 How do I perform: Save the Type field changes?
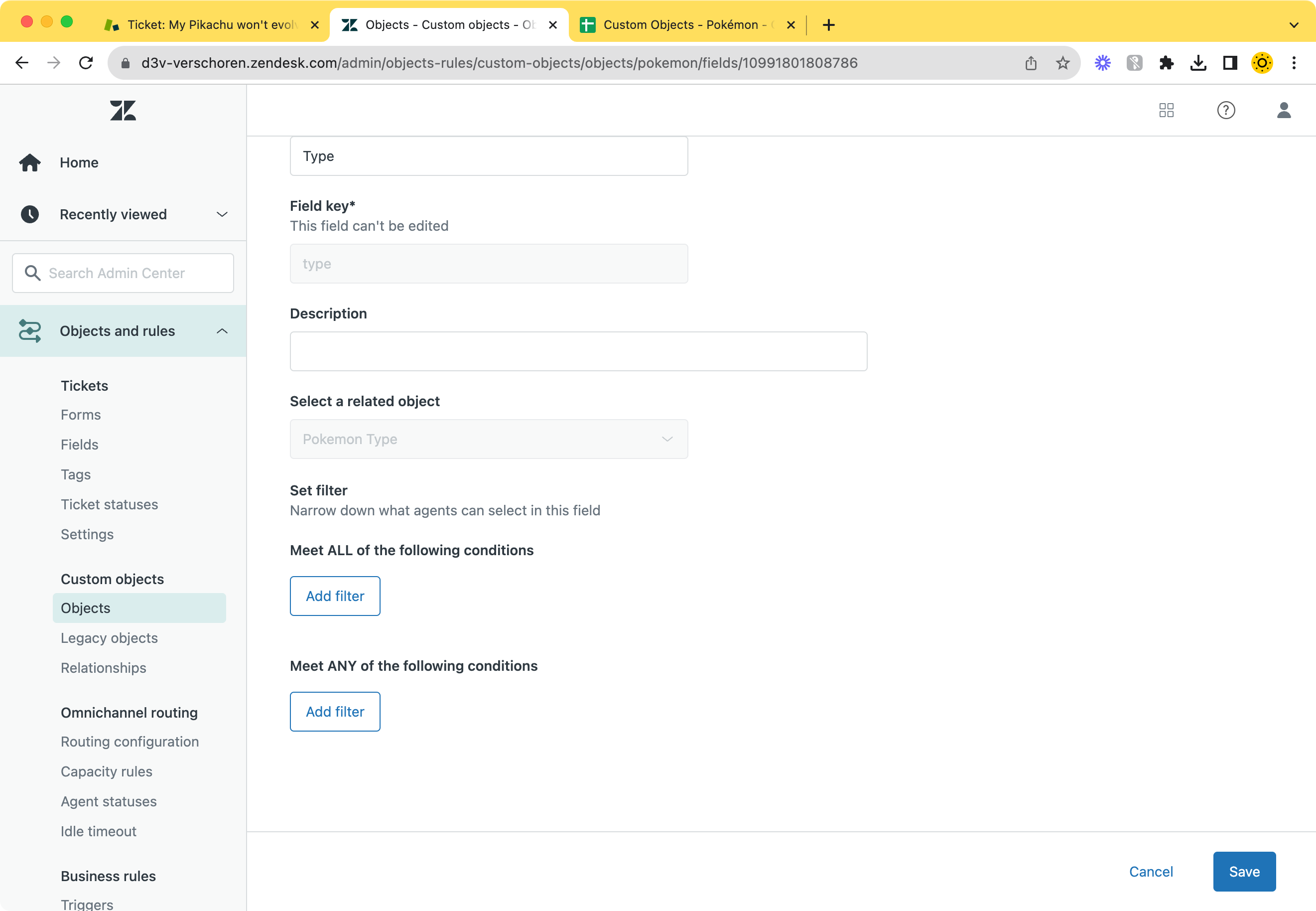[x=1244, y=872]
